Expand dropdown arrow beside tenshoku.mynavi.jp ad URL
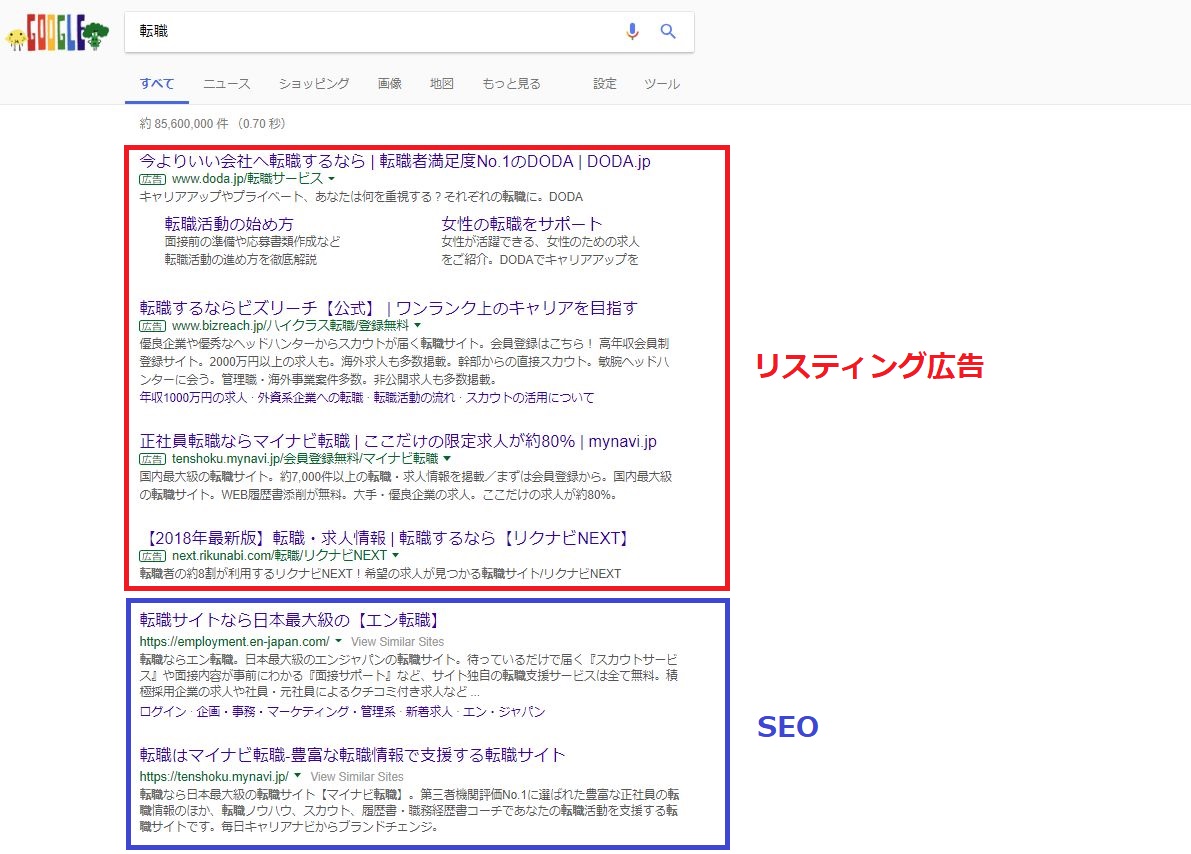Viewport: 1191px width, 854px height. pyautogui.click(x=447, y=458)
